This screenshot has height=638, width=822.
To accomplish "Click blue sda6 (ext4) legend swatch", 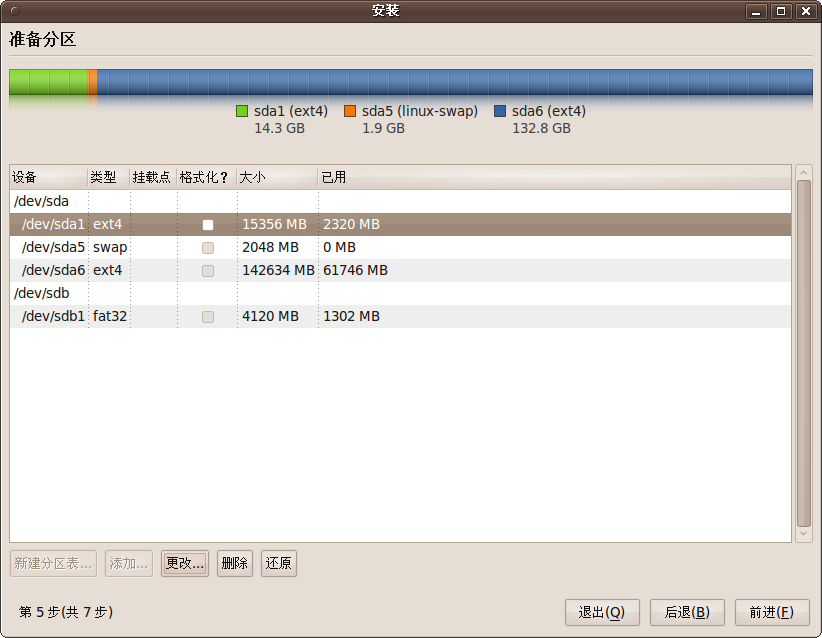I will pos(500,111).
